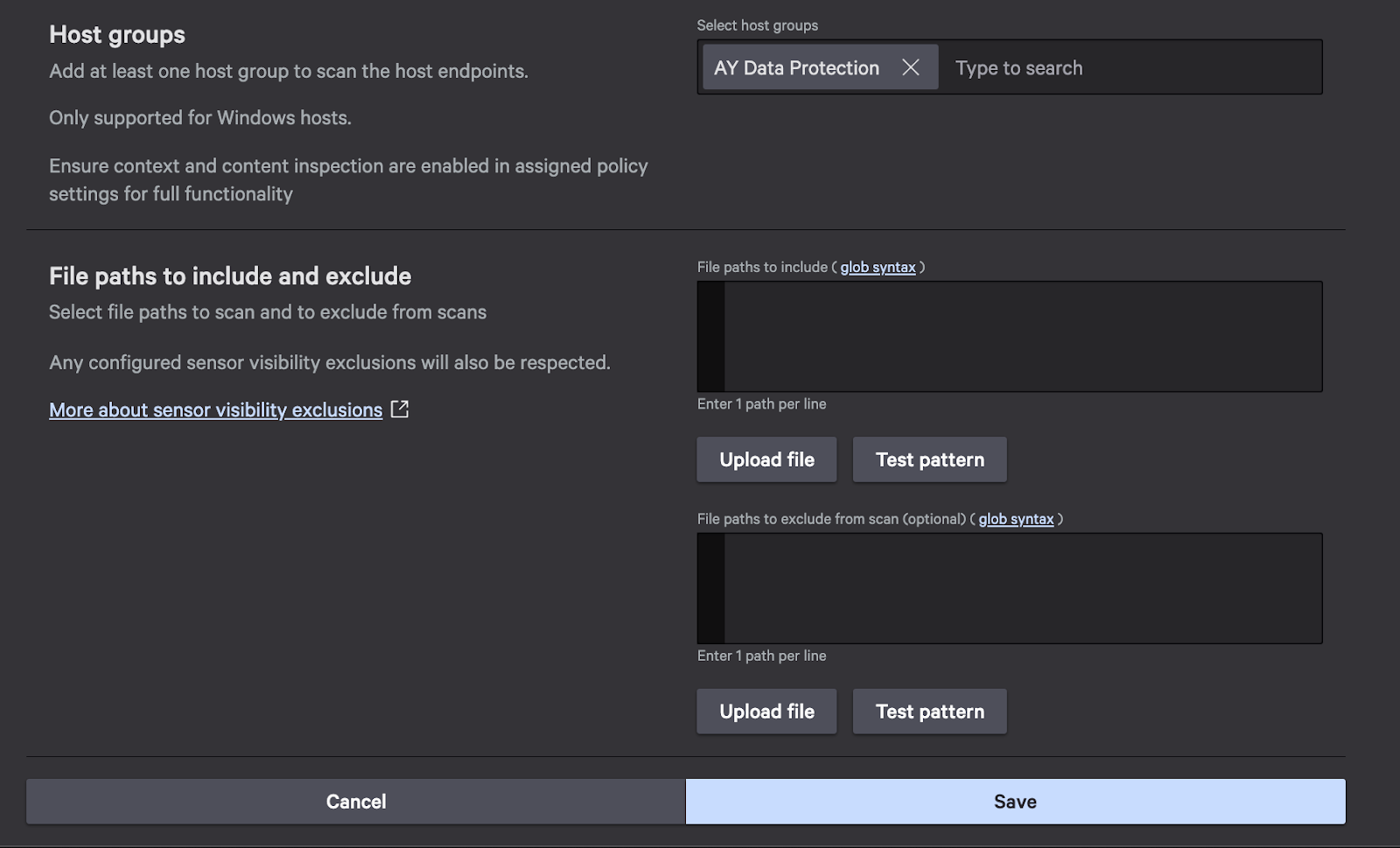Click inside the File paths to include editor

[x=1022, y=336]
